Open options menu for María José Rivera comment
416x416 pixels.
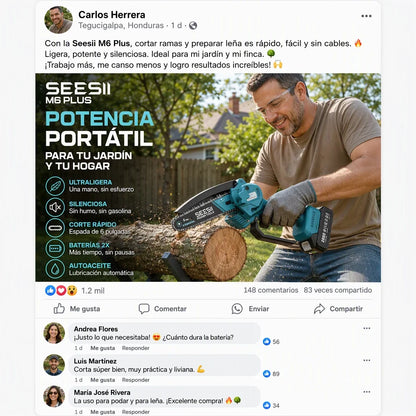coord(367,392)
